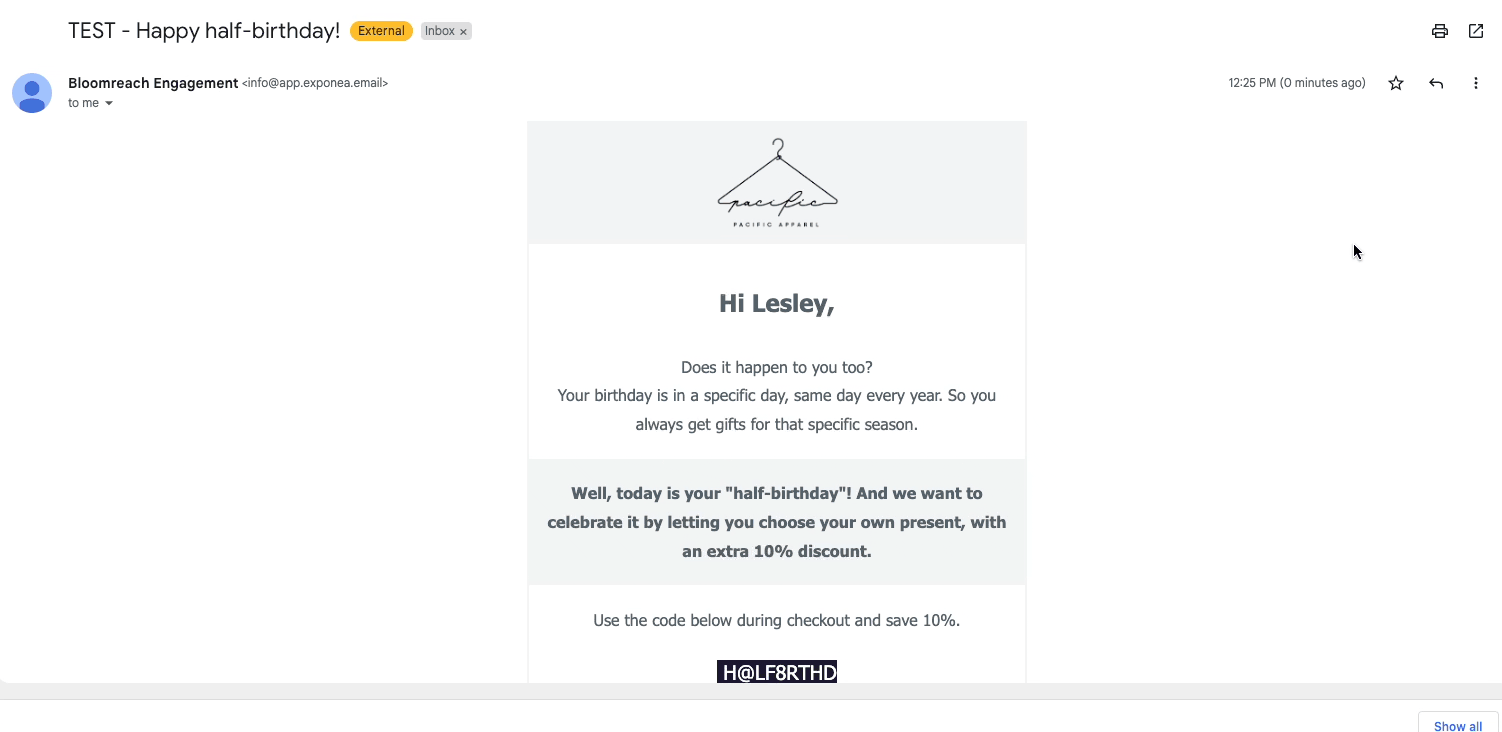Star the half-birthday email
The height and width of the screenshot is (732, 1502).
(x=1396, y=84)
